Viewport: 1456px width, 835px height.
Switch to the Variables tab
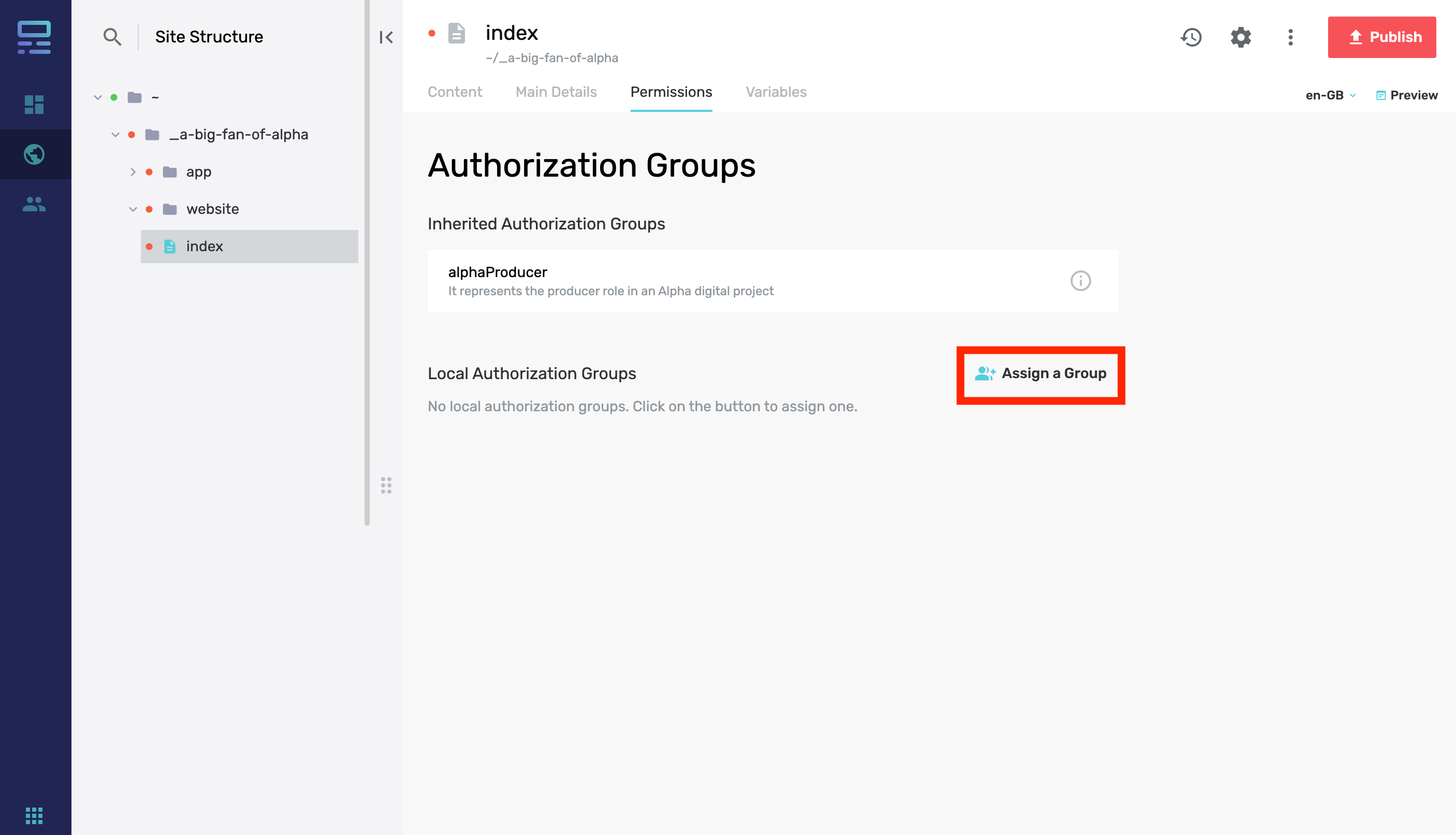[776, 92]
